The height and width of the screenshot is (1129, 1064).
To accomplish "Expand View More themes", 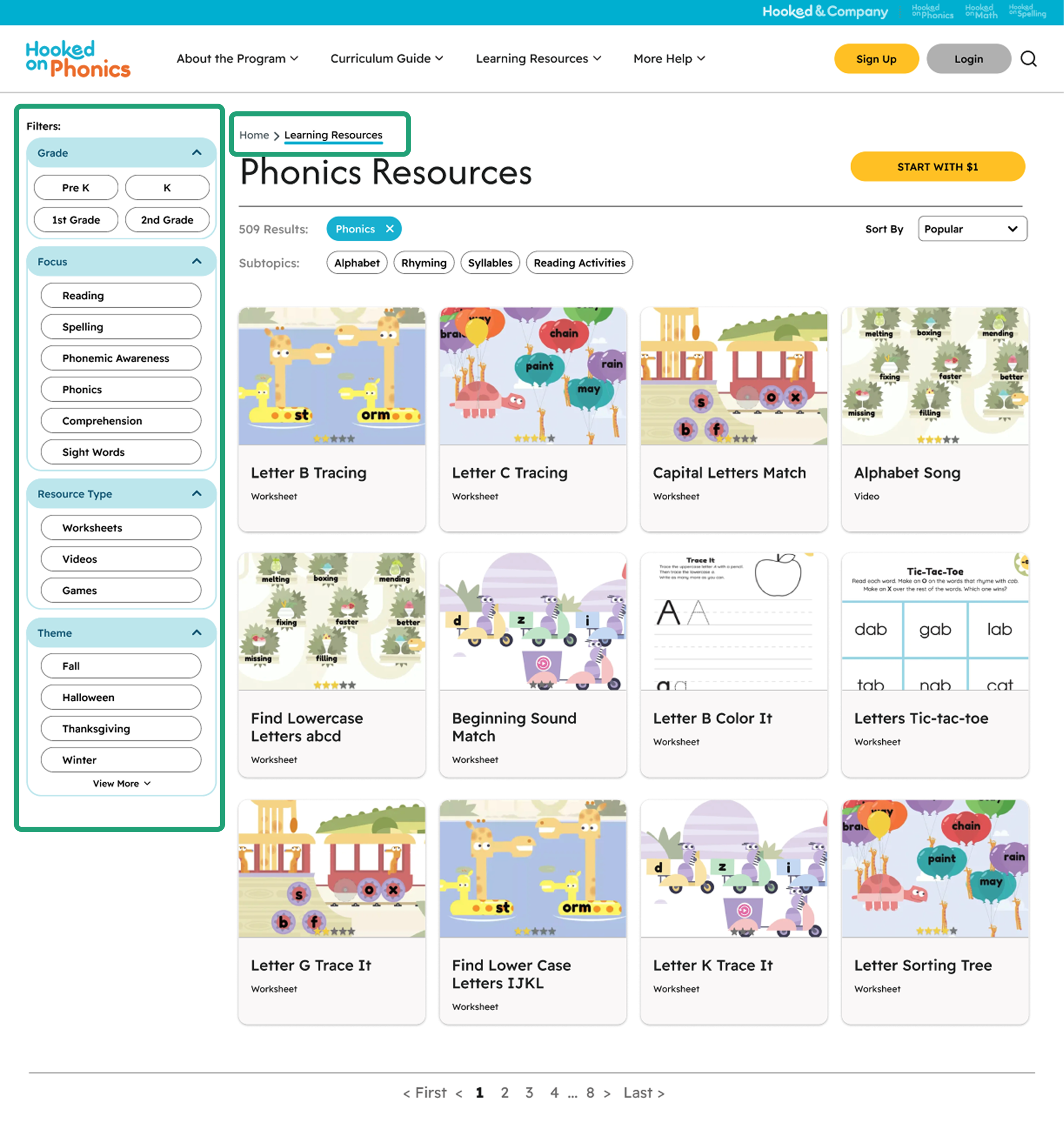I will pyautogui.click(x=121, y=783).
